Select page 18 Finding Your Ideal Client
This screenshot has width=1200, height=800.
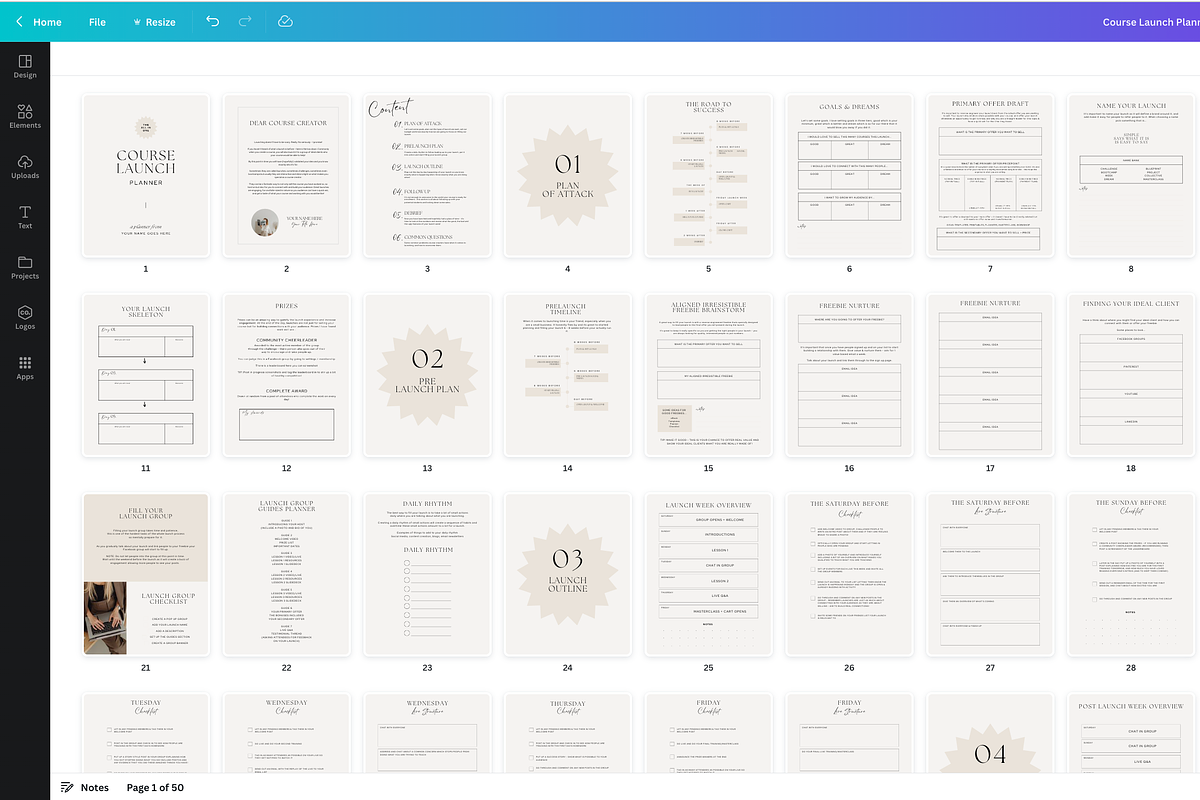1131,375
